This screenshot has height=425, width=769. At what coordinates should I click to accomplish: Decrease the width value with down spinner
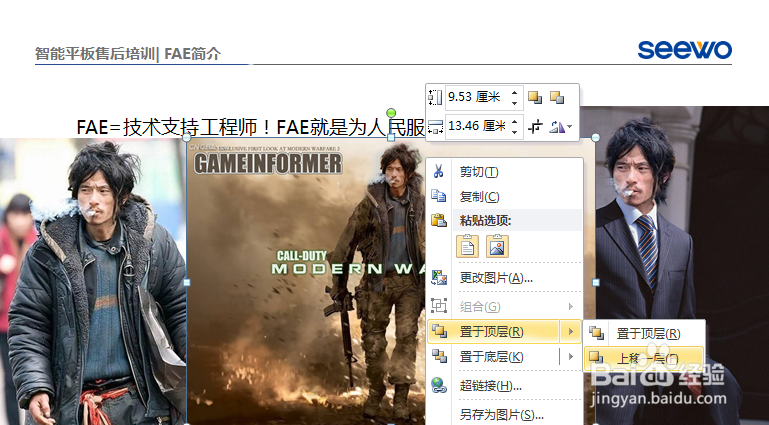514,132
